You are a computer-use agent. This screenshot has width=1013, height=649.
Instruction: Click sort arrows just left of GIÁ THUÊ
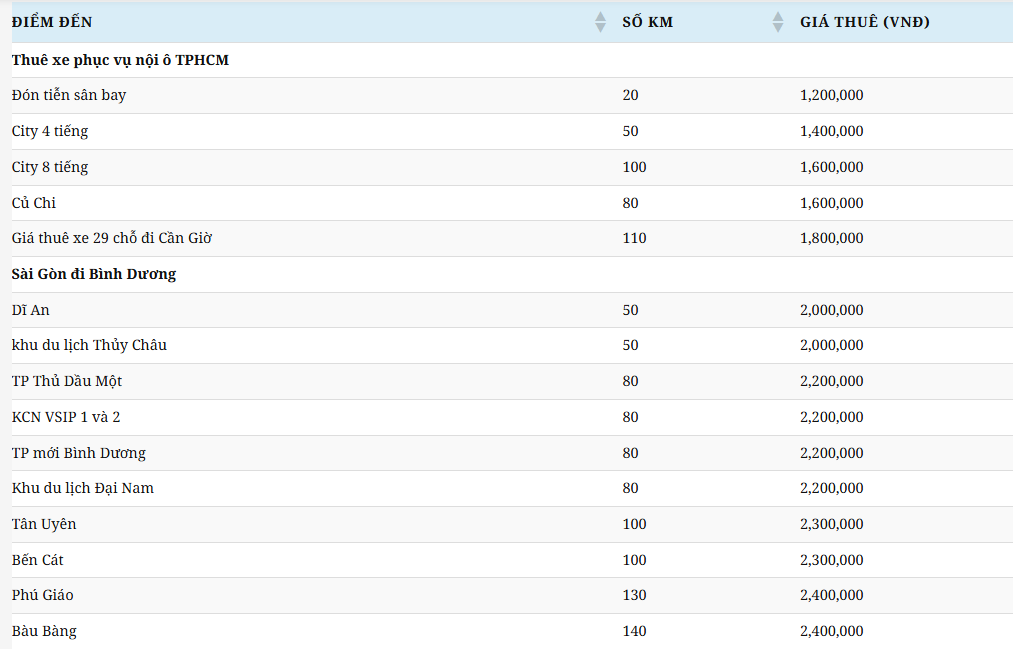(778, 22)
